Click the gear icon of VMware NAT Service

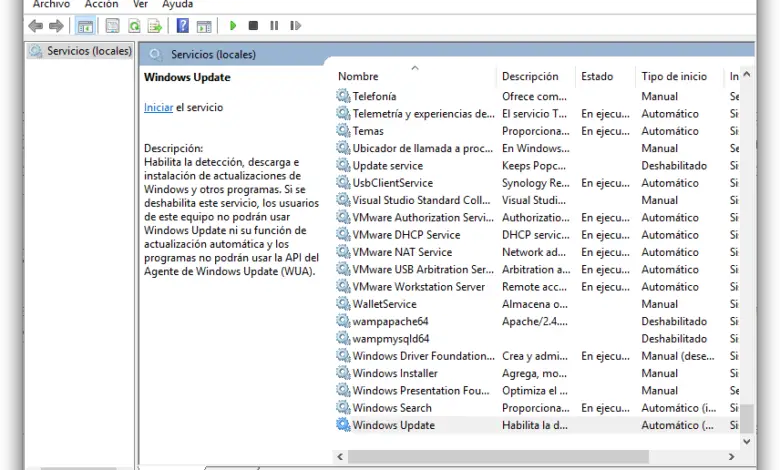coord(343,251)
